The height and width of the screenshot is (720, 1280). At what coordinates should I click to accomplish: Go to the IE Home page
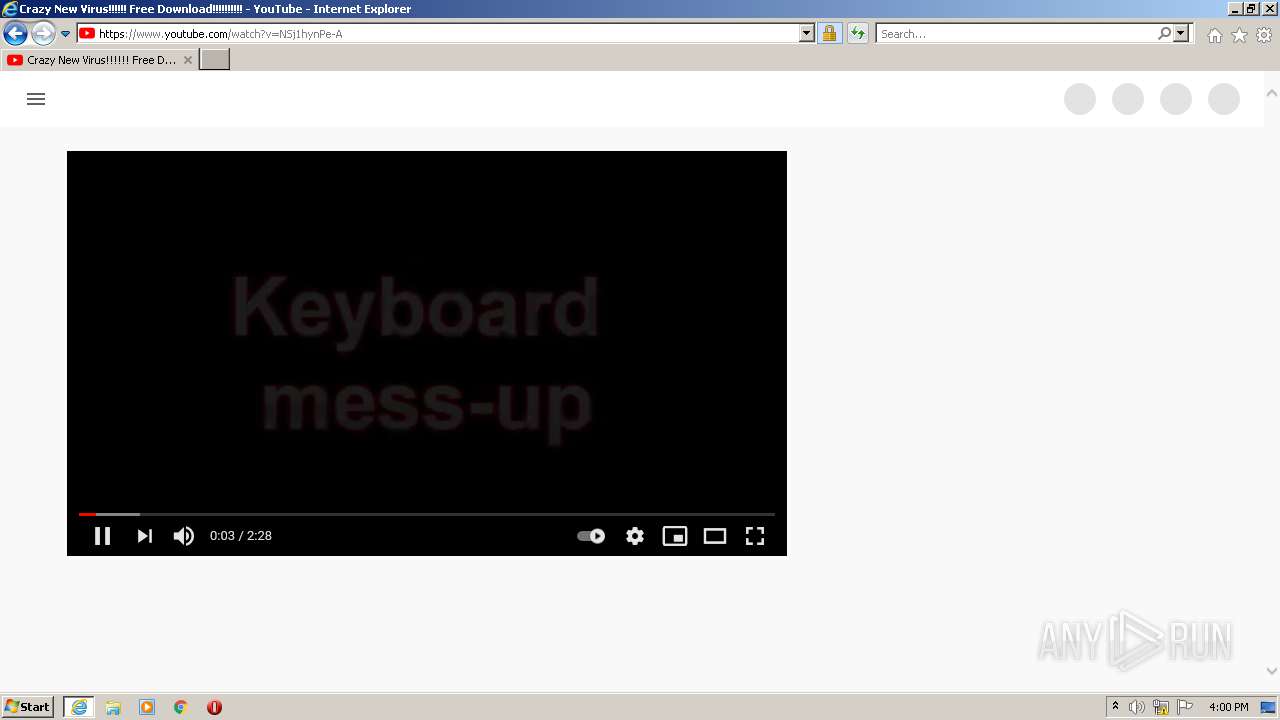(x=1214, y=35)
